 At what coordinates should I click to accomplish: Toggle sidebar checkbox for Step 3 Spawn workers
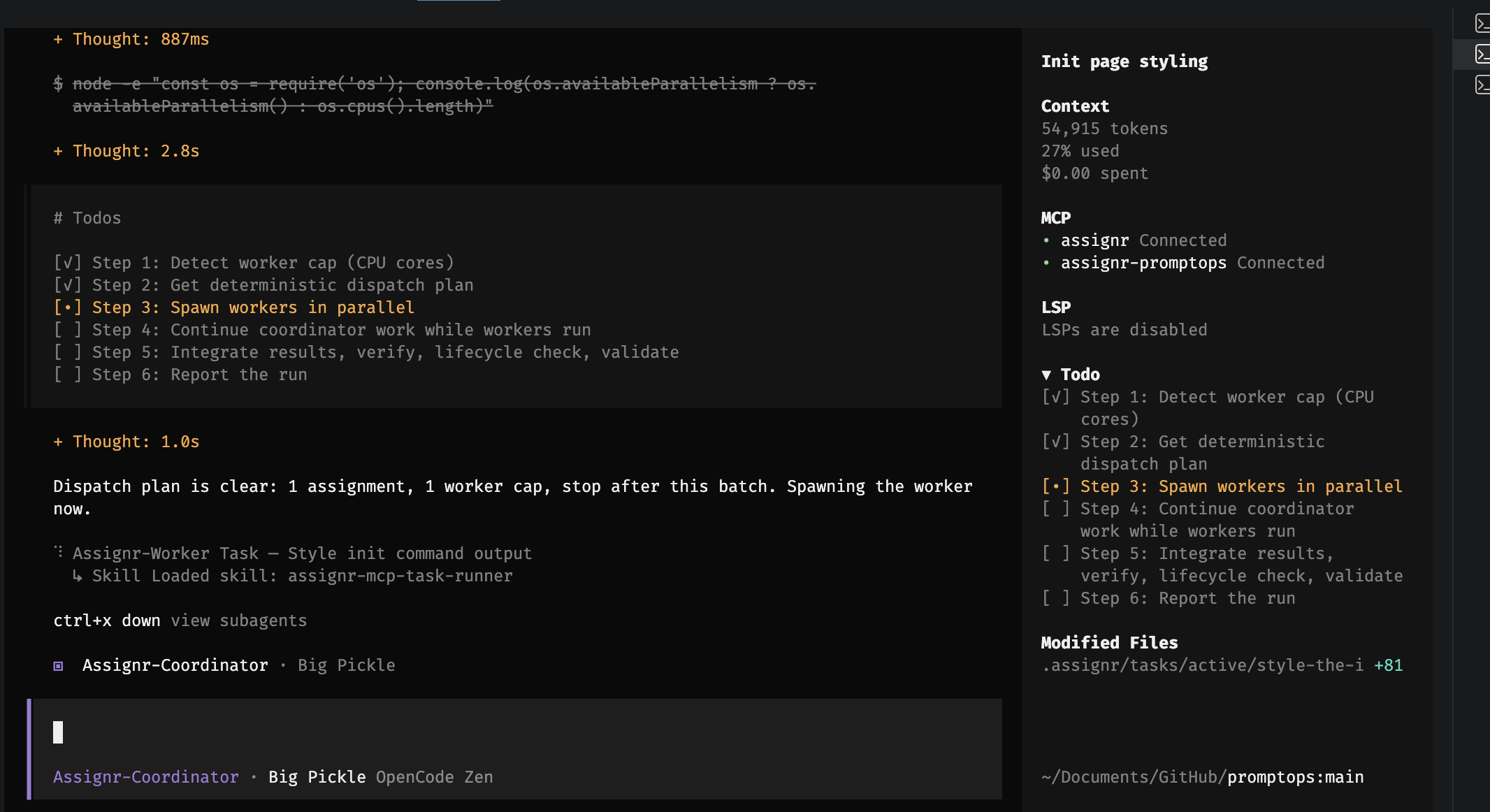click(1055, 486)
